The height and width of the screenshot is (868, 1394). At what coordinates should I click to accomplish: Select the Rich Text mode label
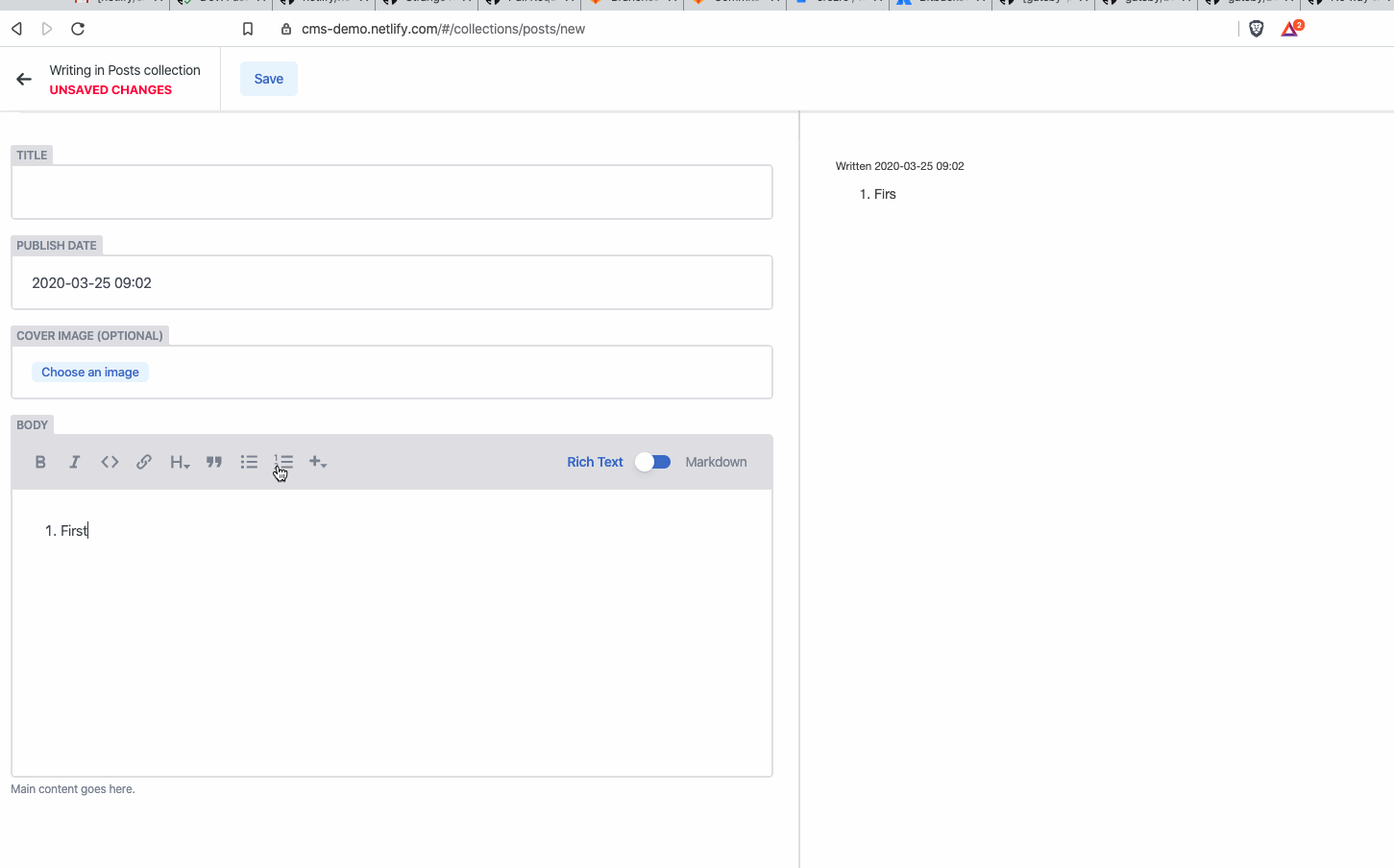point(595,462)
